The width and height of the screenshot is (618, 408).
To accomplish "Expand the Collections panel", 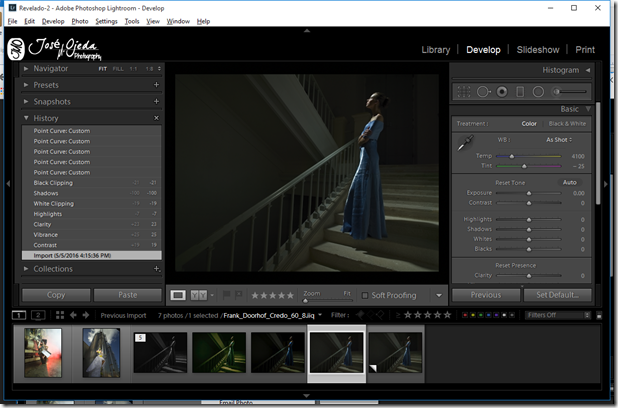I will click(x=26, y=269).
